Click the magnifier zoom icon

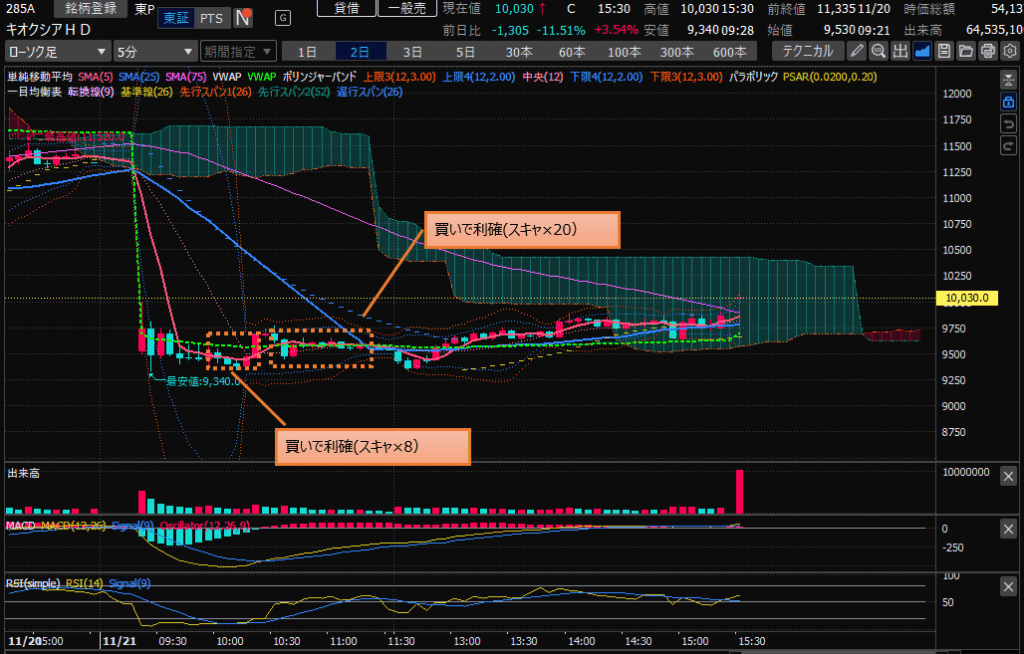tap(879, 51)
